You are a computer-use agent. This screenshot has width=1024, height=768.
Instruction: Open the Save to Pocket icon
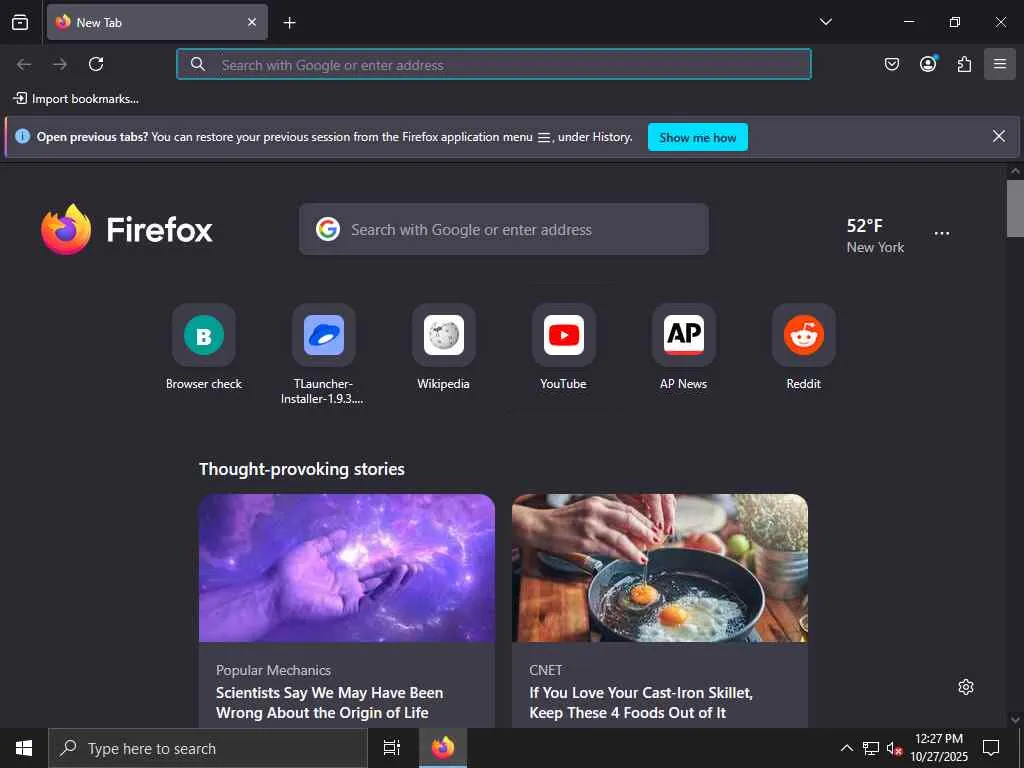(891, 64)
